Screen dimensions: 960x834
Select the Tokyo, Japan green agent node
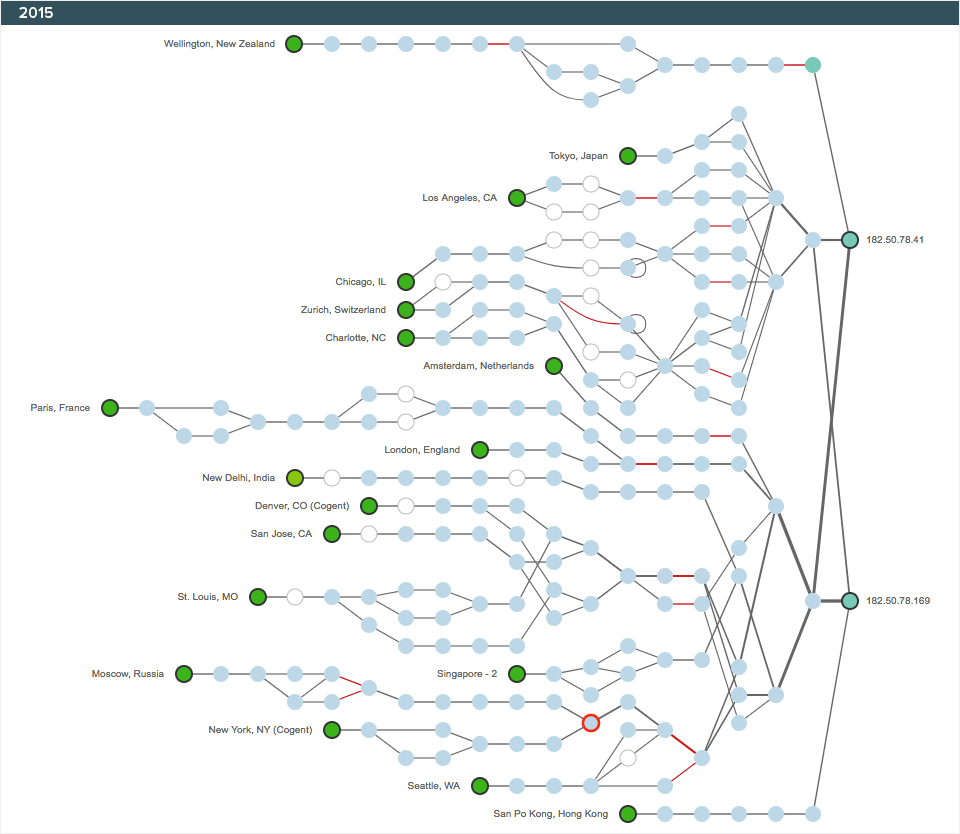(627, 156)
